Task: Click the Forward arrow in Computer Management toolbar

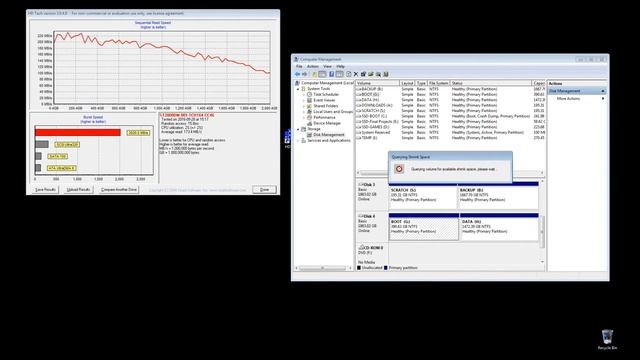Action: (x=304, y=74)
